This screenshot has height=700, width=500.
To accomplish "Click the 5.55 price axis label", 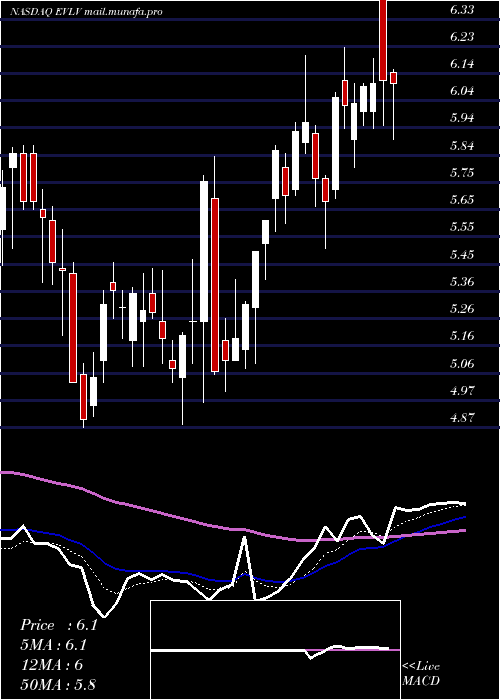I will click(462, 227).
